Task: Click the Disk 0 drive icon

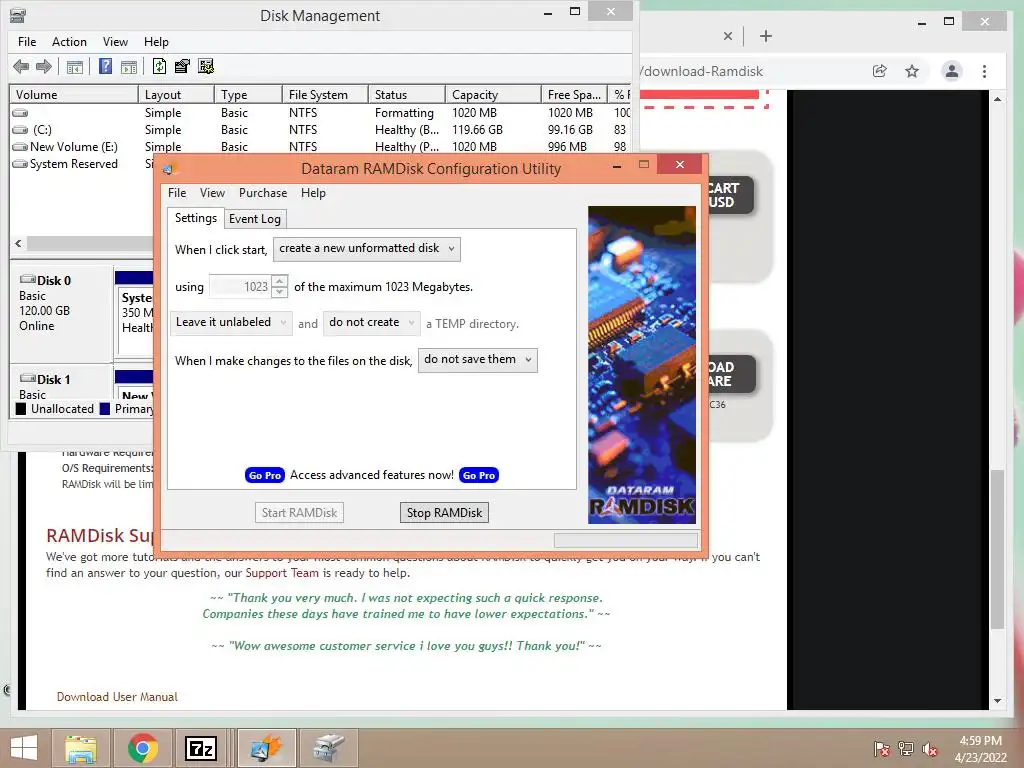Action: 27,280
